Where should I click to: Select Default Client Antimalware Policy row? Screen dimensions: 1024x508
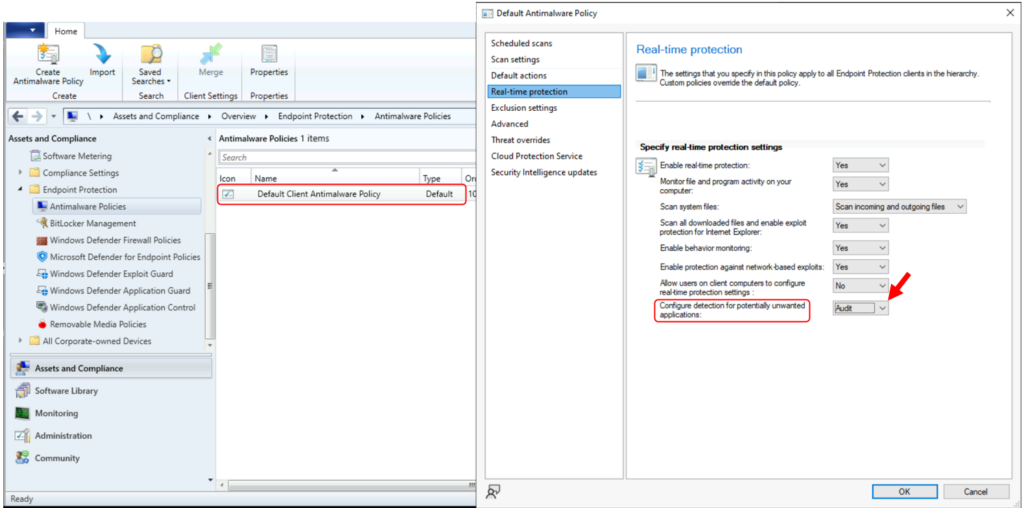click(x=341, y=194)
